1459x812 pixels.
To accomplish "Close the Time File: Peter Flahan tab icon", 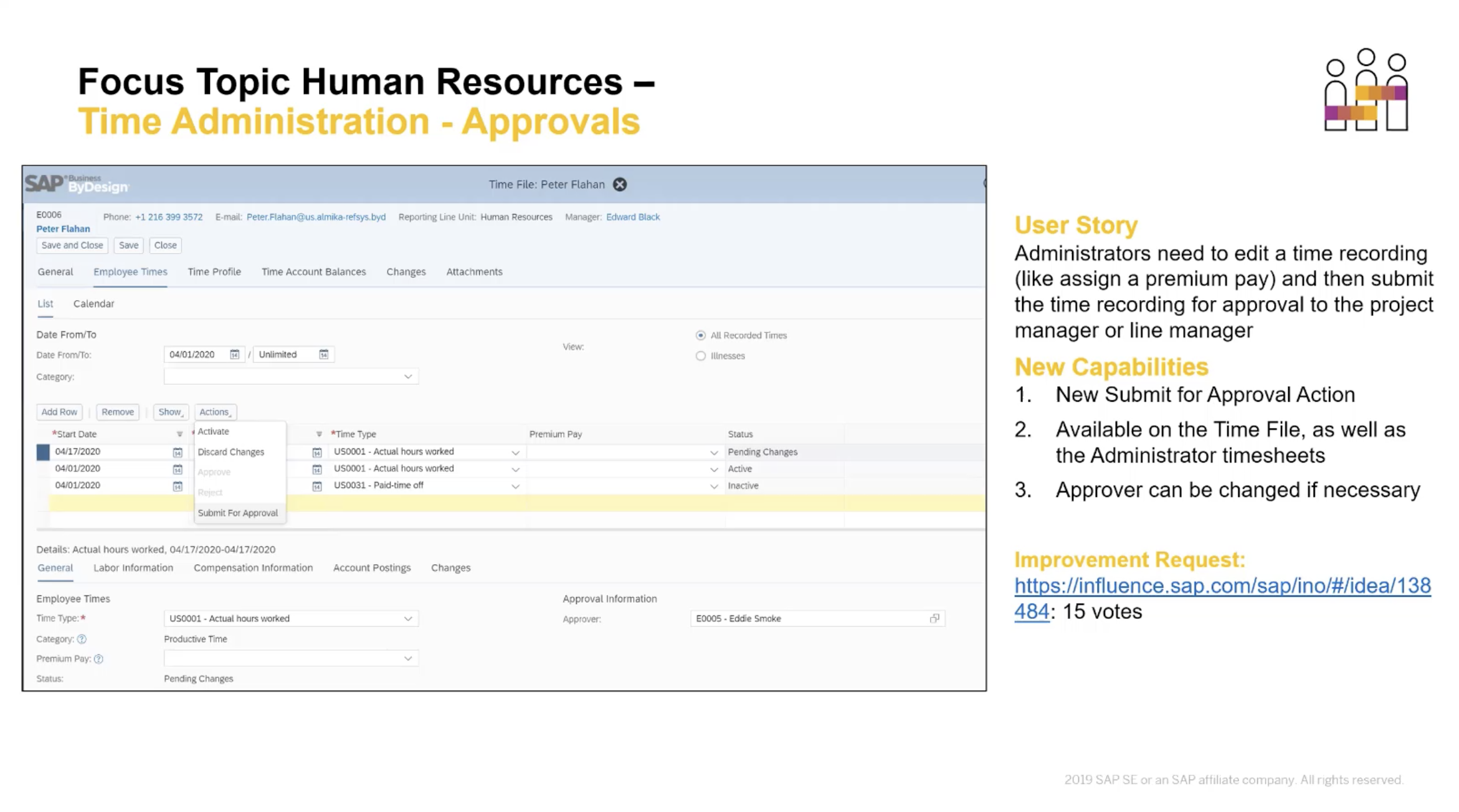I will point(619,184).
